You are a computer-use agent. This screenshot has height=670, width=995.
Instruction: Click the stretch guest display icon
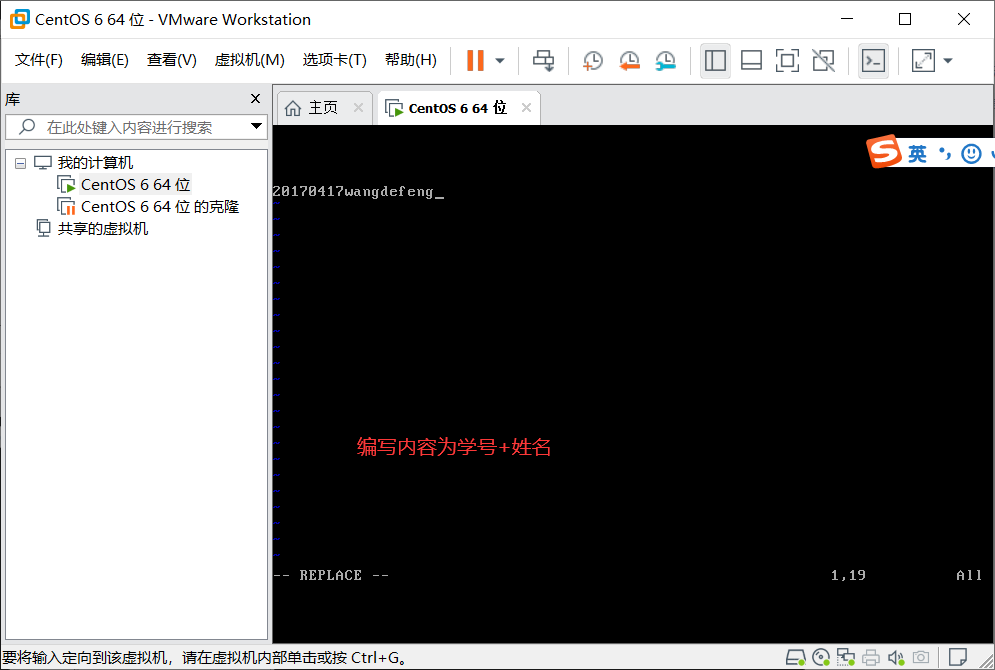pos(923,61)
